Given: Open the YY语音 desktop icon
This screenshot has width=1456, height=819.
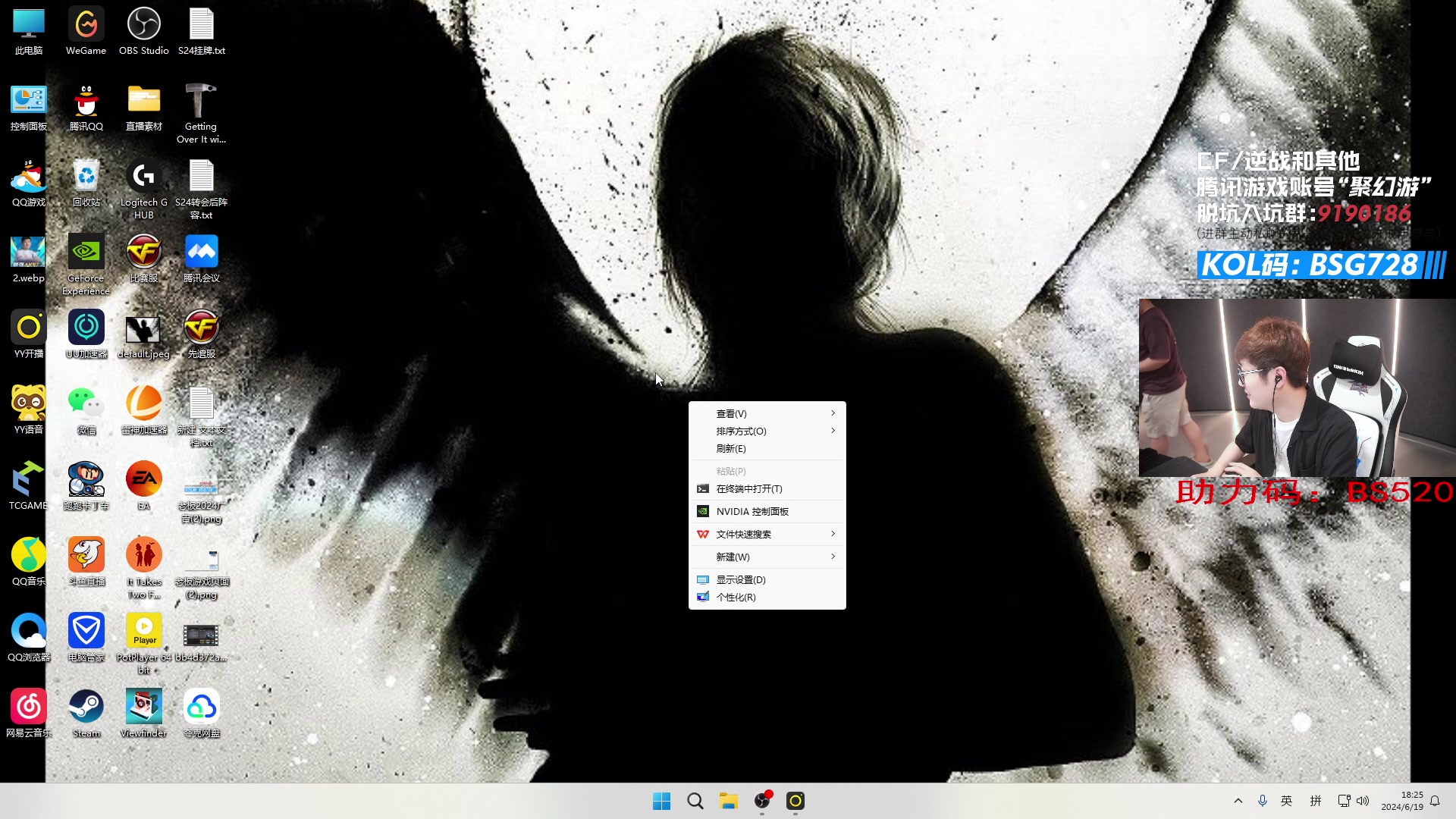Looking at the screenshot, I should pyautogui.click(x=29, y=411).
